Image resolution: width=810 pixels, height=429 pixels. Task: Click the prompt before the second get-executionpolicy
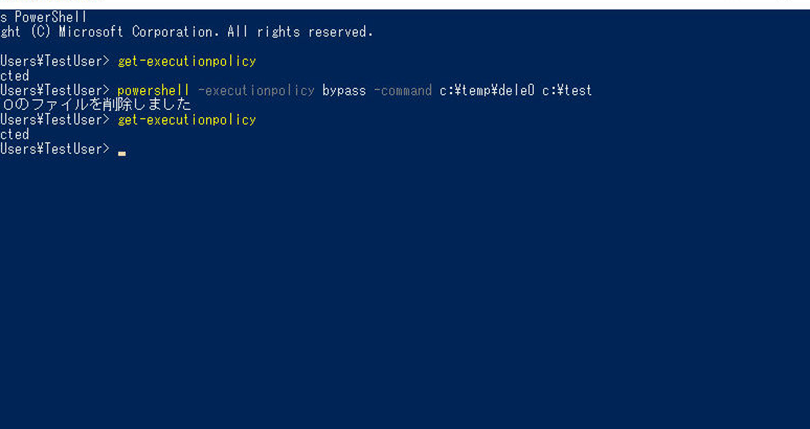[x=55, y=120]
